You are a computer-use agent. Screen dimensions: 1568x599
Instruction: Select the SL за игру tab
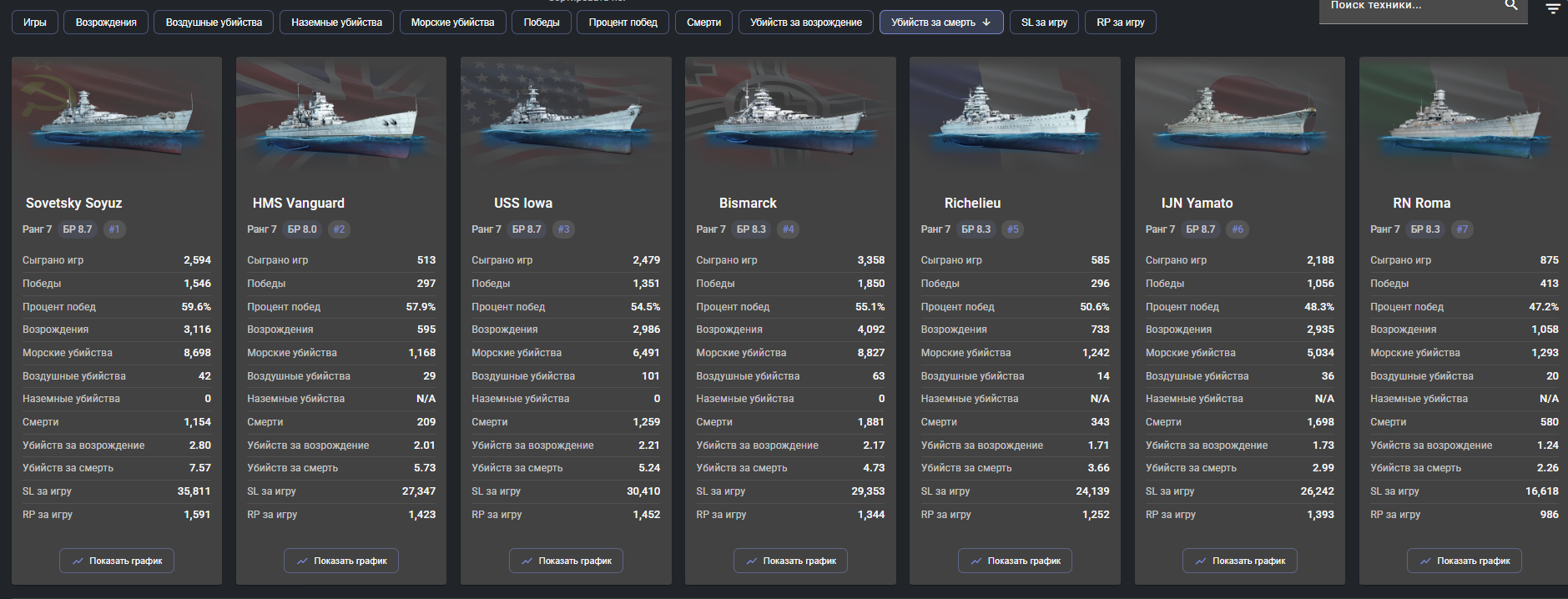(x=1044, y=23)
